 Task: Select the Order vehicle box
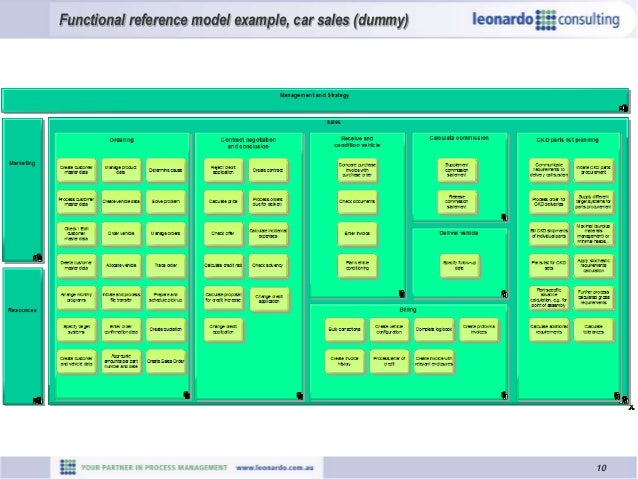point(121,234)
